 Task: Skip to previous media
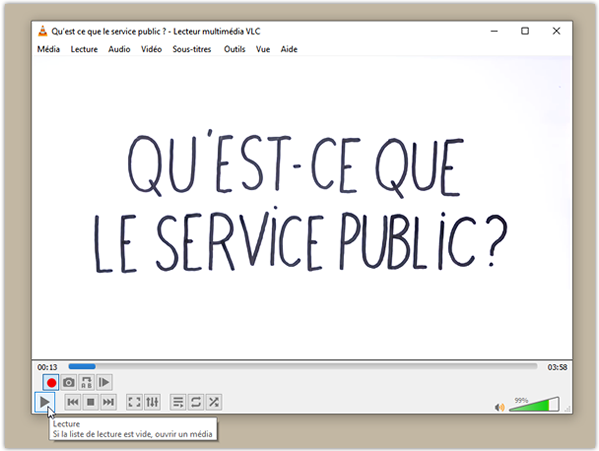(73, 402)
